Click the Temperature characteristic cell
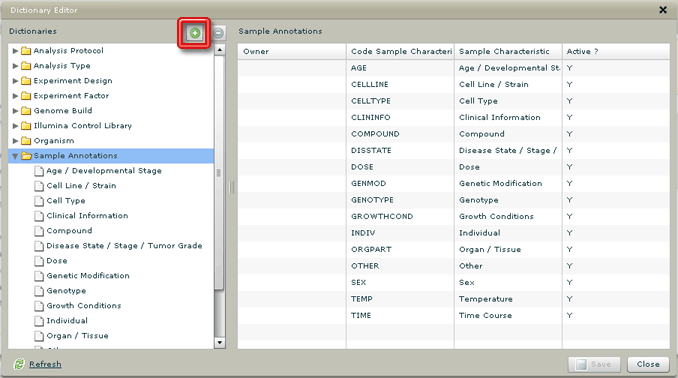Screen dimensions: 678x378 pos(508,299)
